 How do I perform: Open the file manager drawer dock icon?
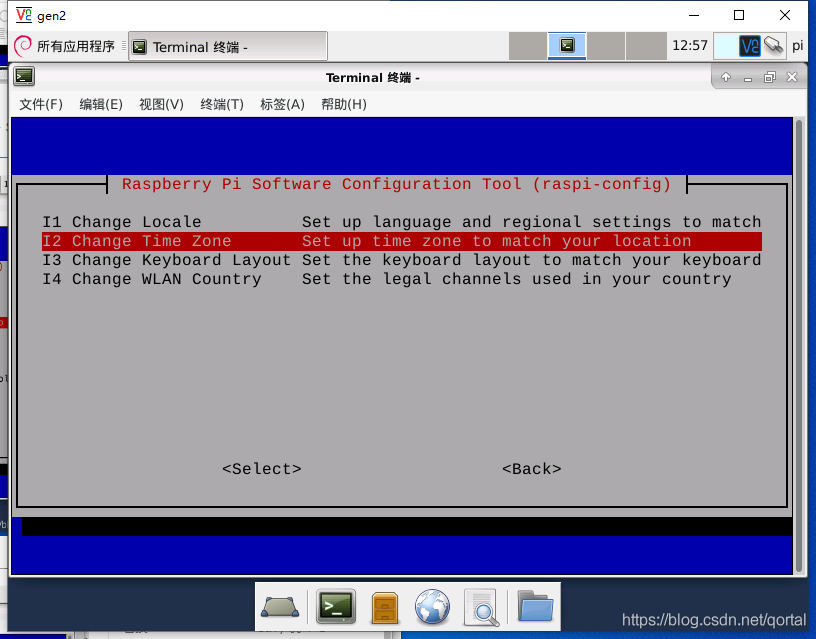tap(385, 607)
